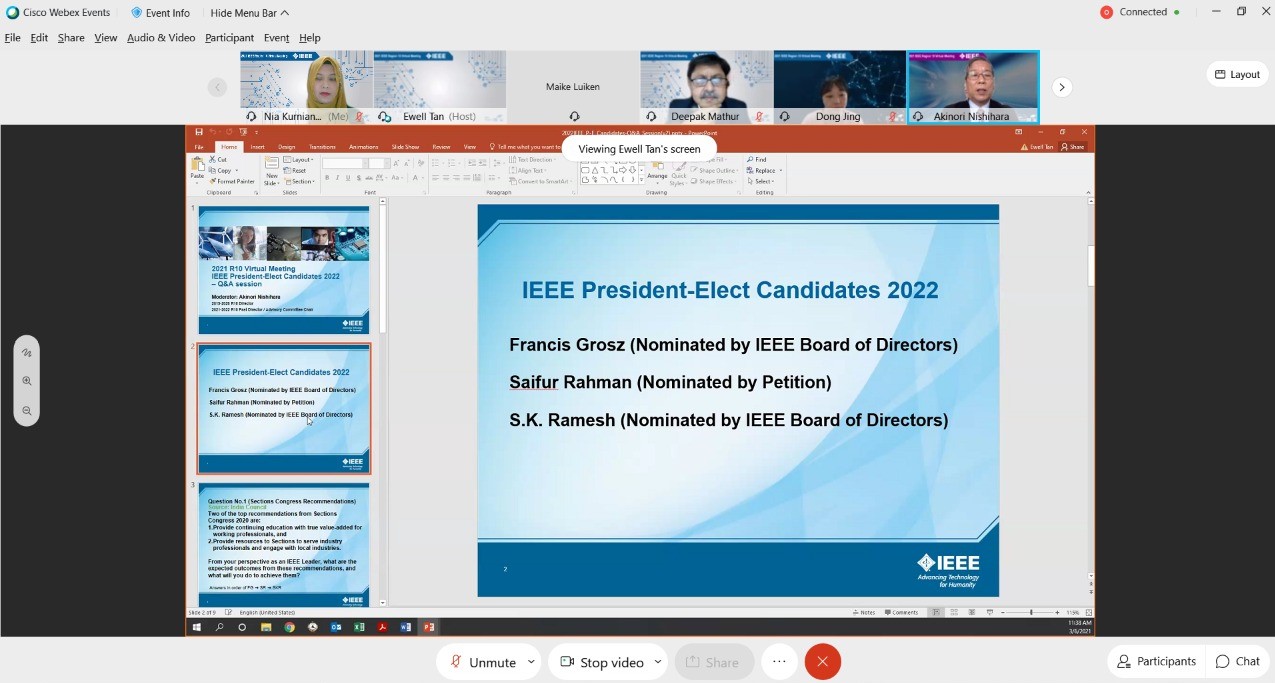Click Cut in the Clipboard group

tap(218, 160)
